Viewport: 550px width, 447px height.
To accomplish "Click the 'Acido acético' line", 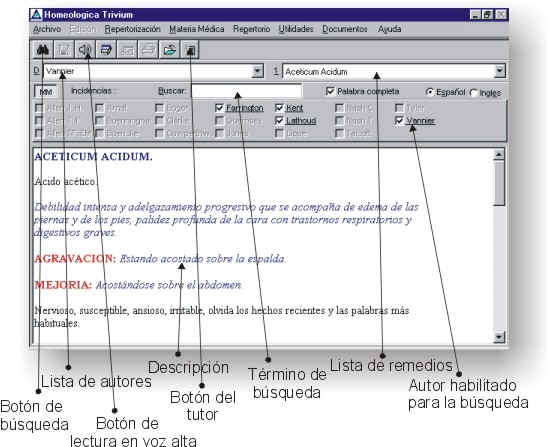I will 65,182.
